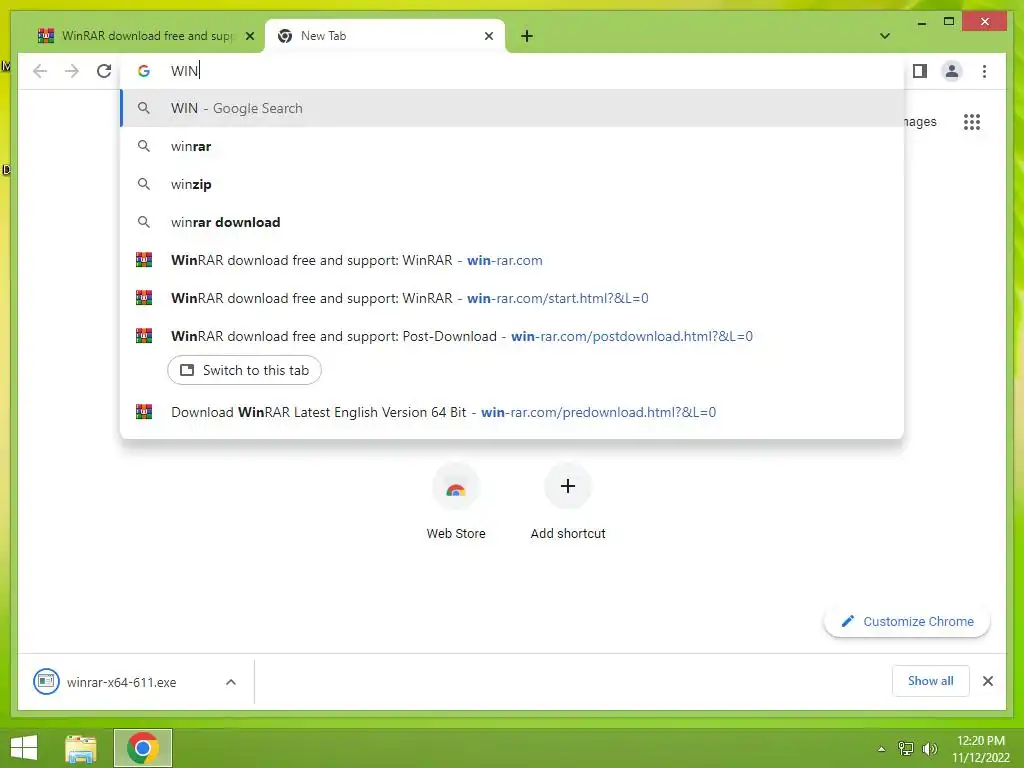Click the Google logo in address bar
Viewport: 1024px width, 768px height.
144,71
